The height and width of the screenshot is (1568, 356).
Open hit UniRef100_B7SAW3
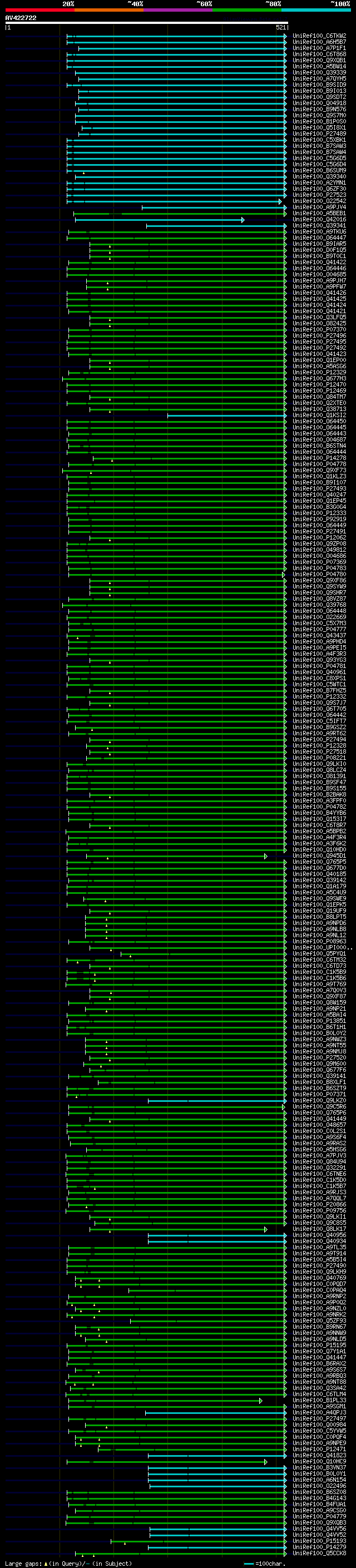319,146
